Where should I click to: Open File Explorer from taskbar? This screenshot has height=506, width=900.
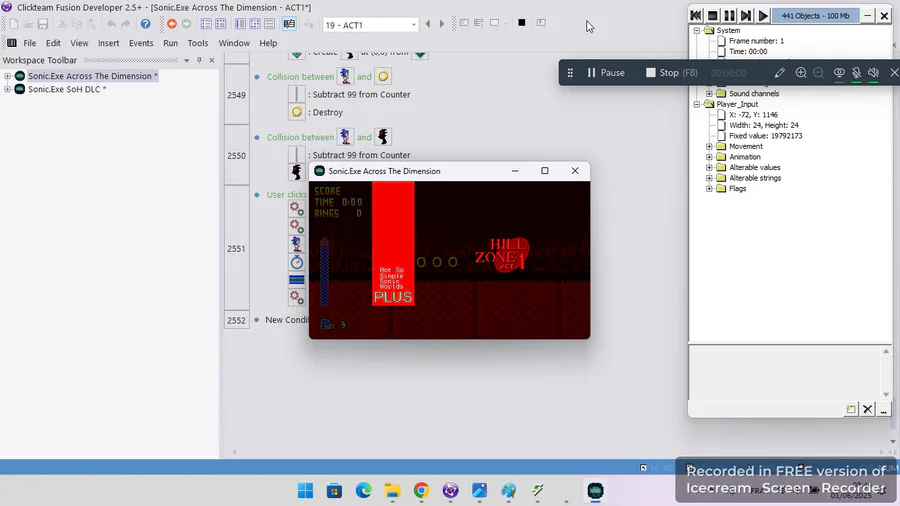coord(392,491)
